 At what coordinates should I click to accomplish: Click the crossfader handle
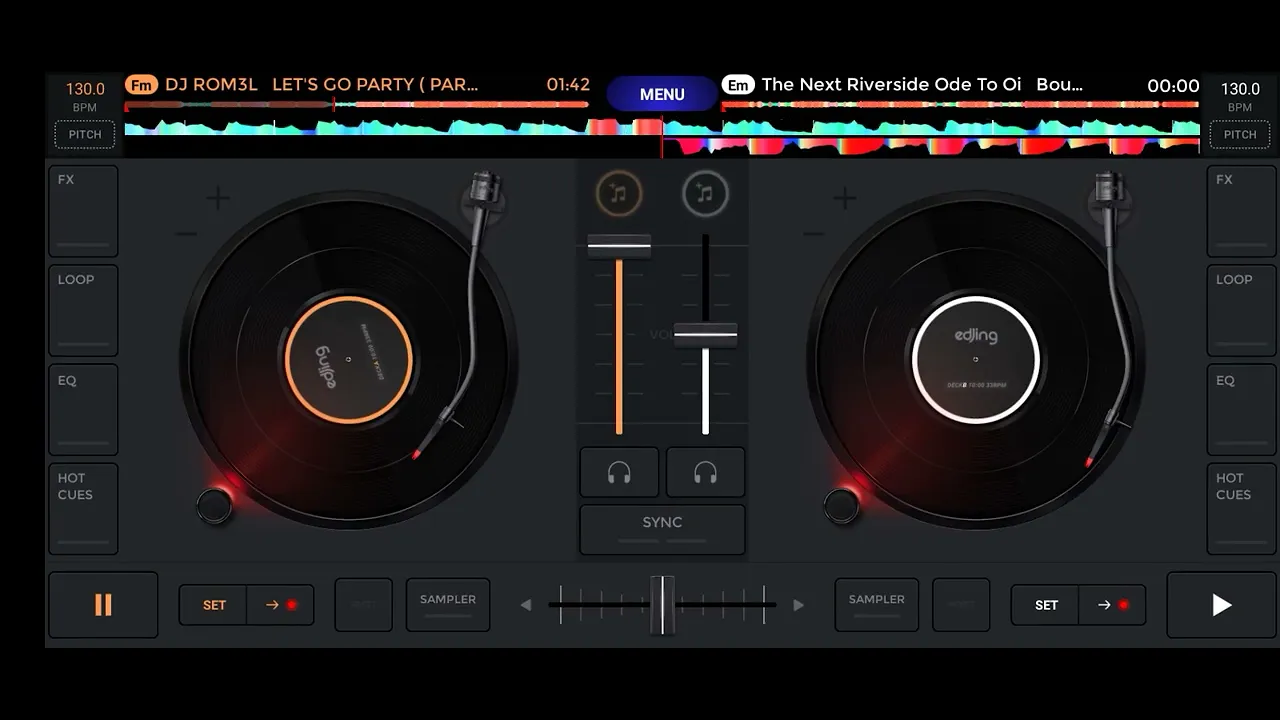pos(662,605)
